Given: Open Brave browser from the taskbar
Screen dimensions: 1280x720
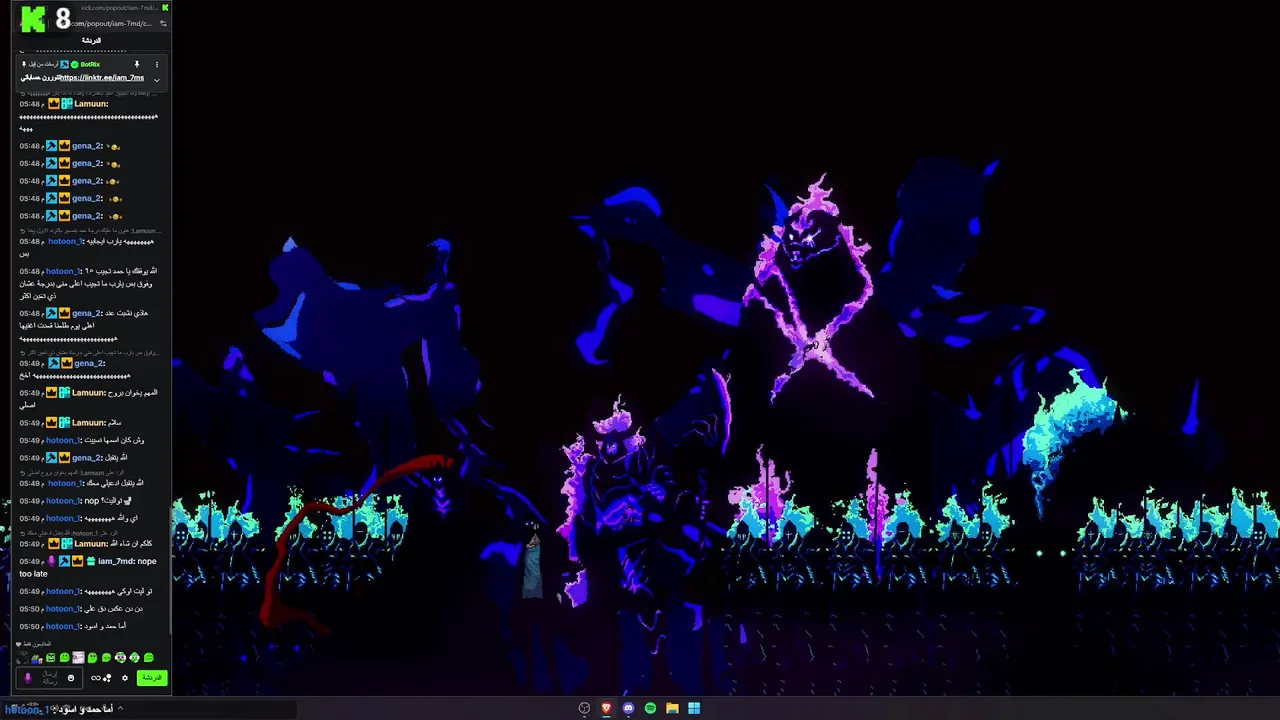Looking at the screenshot, I should pos(606,708).
